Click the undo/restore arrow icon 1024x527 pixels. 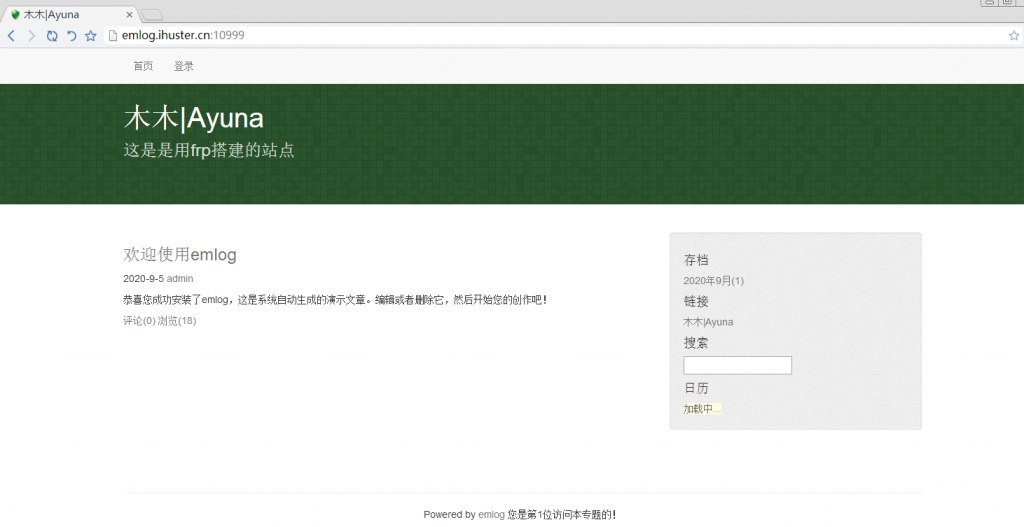(x=71, y=35)
